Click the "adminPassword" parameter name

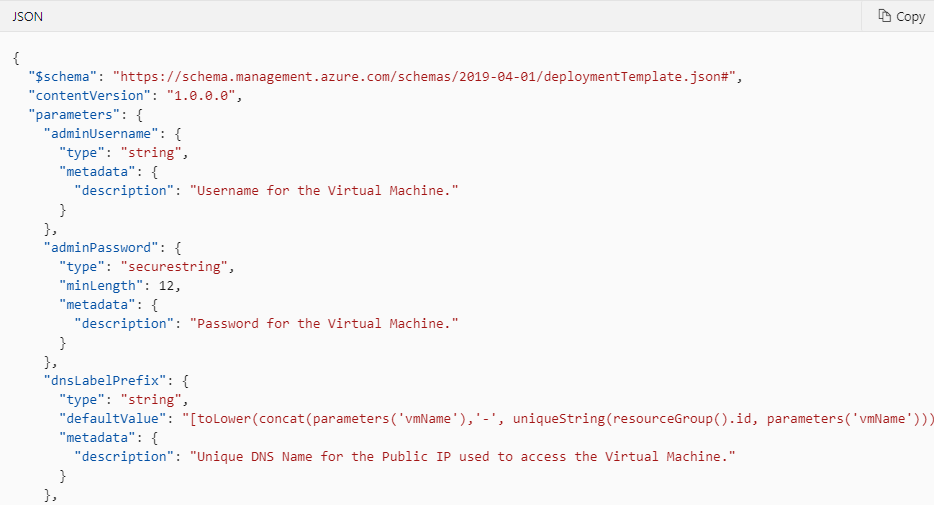[101, 248]
